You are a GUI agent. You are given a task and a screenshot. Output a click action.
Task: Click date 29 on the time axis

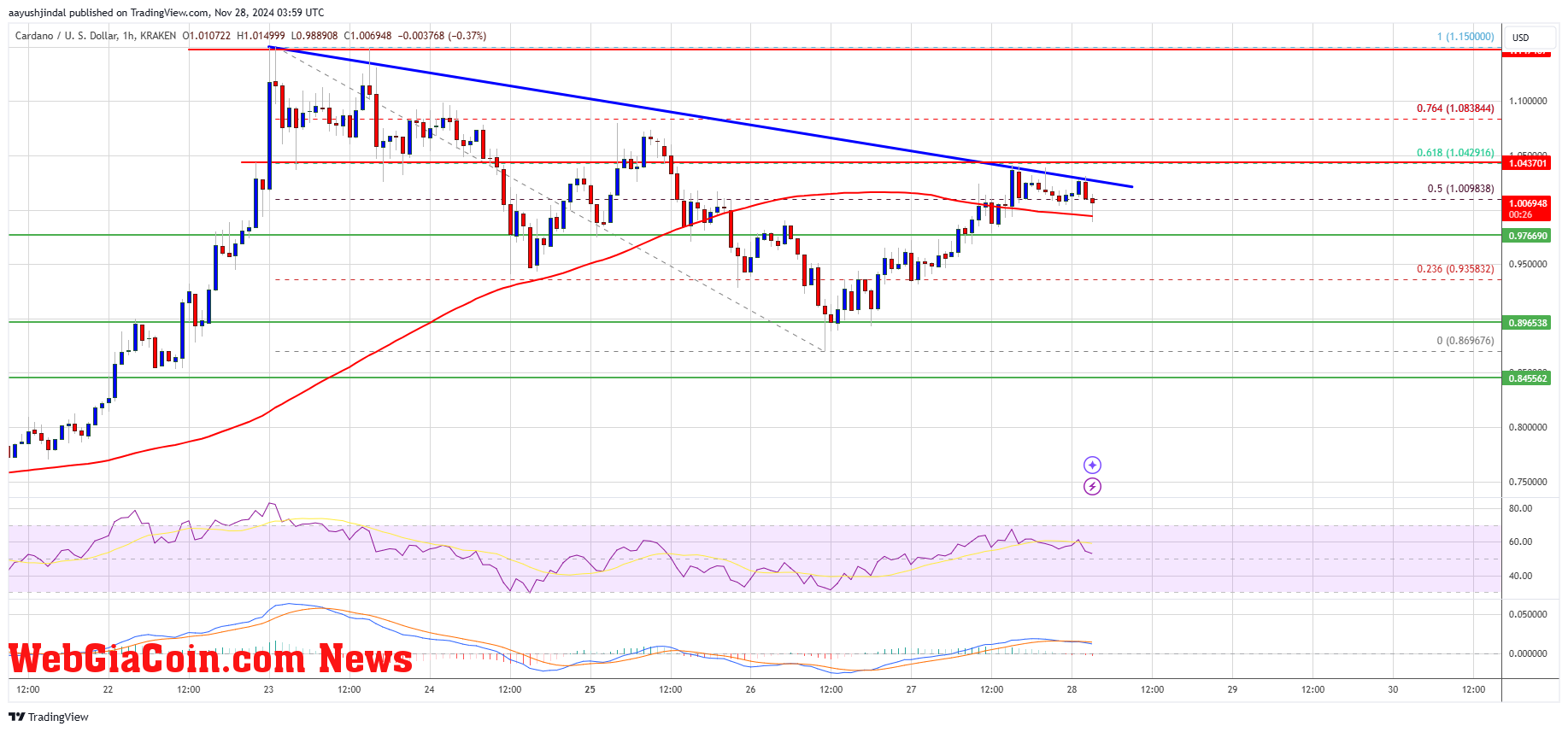[1232, 689]
